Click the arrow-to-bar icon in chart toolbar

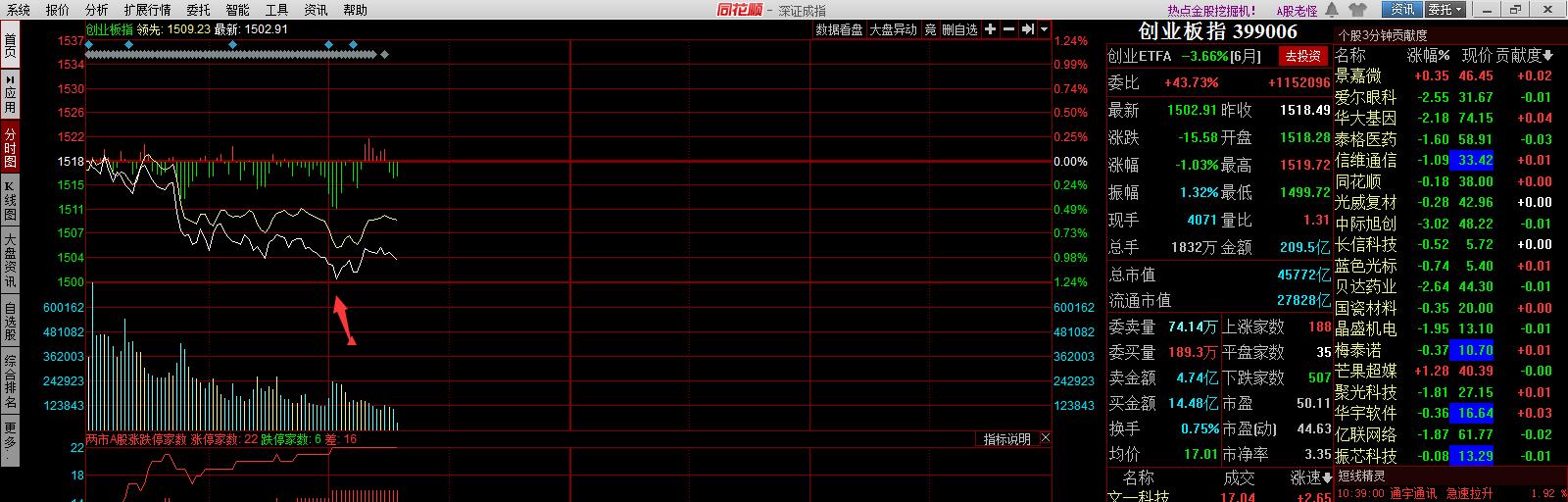pyautogui.click(x=1027, y=29)
